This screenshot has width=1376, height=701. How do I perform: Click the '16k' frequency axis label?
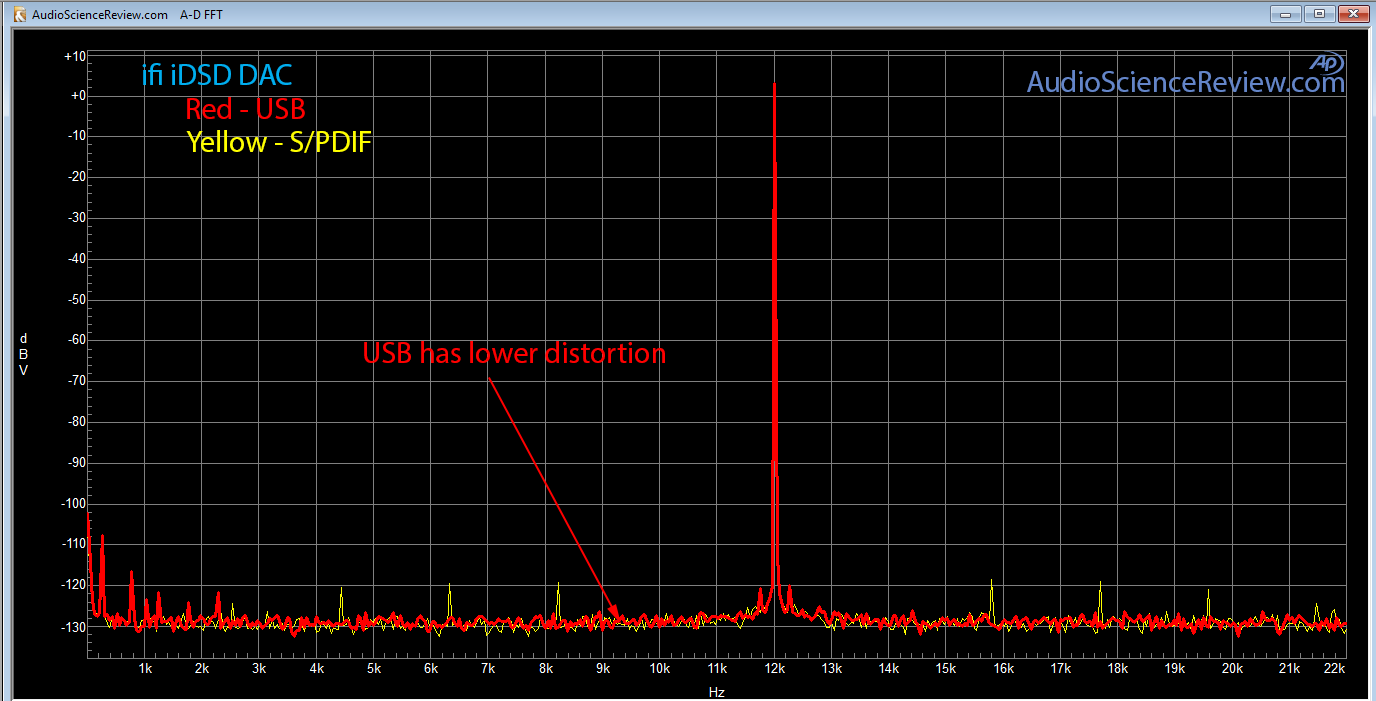pyautogui.click(x=1003, y=668)
